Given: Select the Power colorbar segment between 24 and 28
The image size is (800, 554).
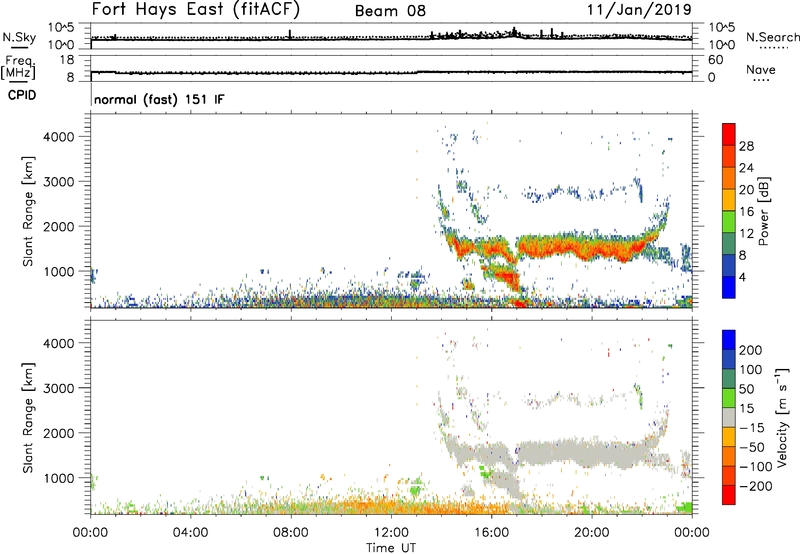Looking at the screenshot, I should coord(729,157).
